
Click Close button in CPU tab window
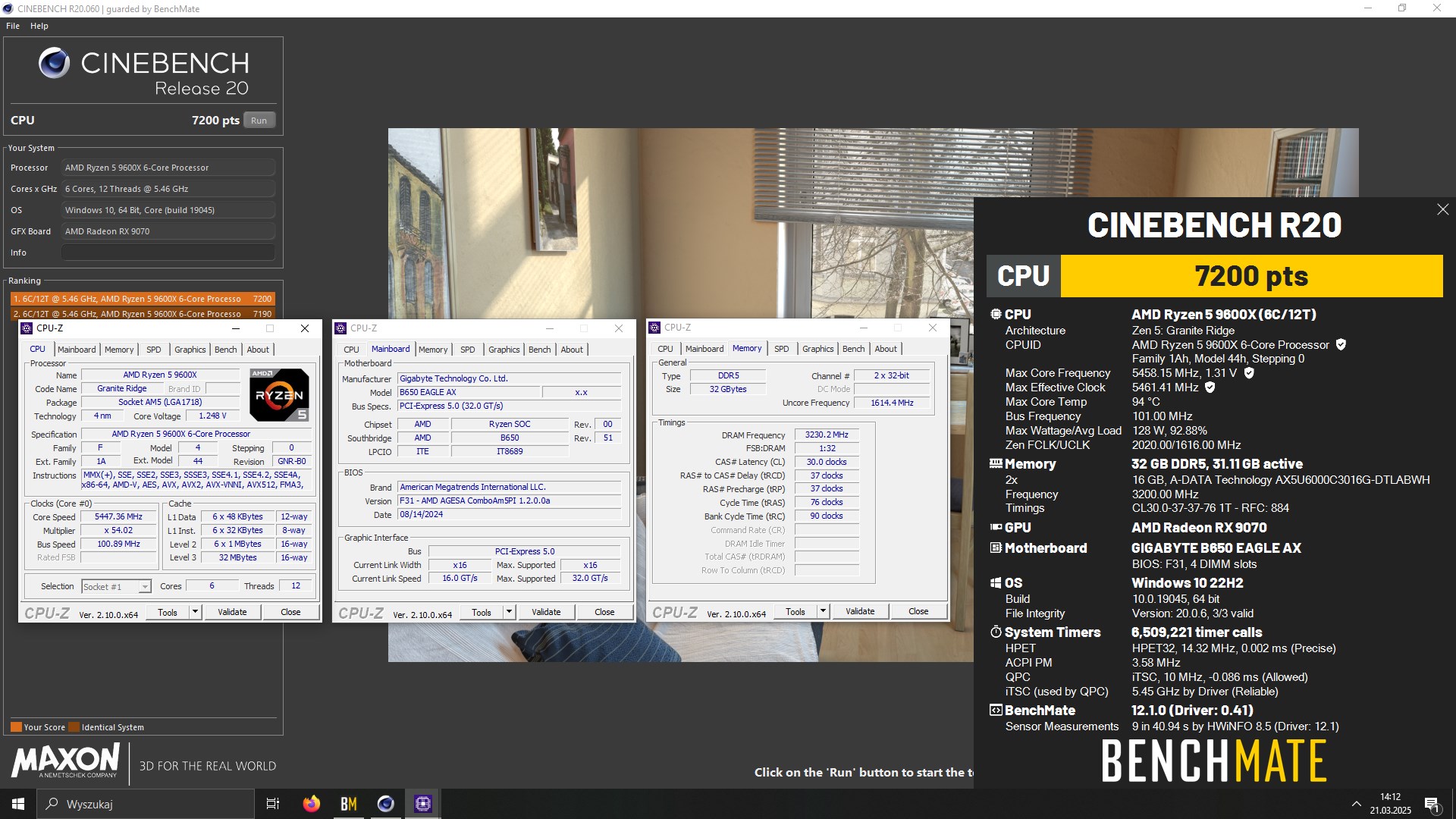click(x=290, y=612)
